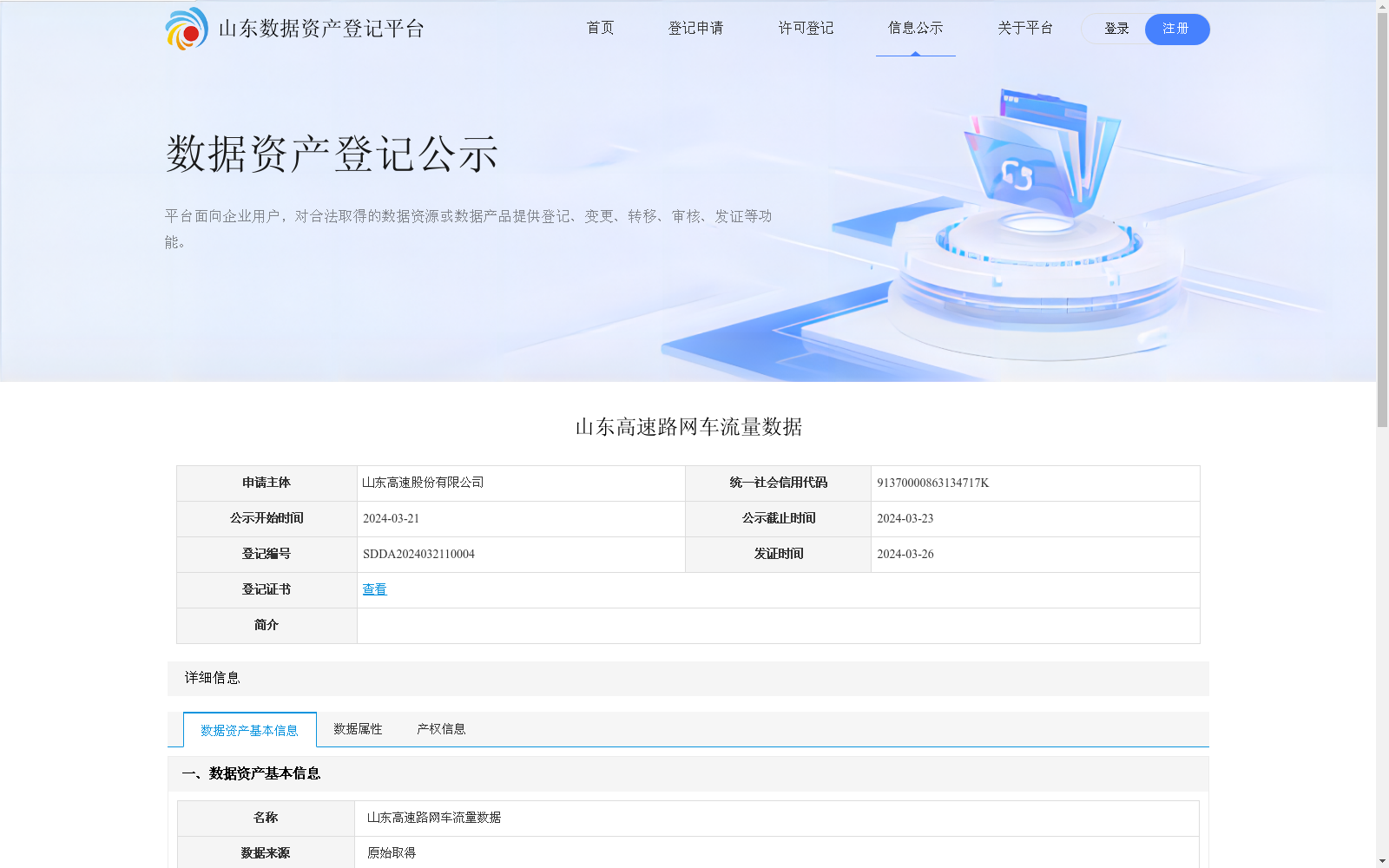Select the 信息公示 menu item
The height and width of the screenshot is (868, 1389).
[916, 28]
